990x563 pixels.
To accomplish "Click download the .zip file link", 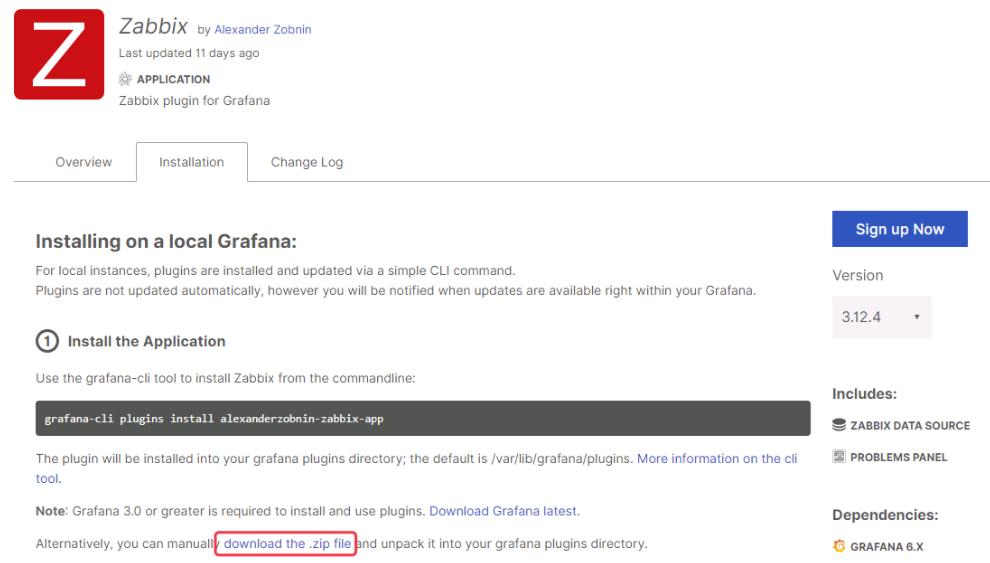I will (x=287, y=543).
